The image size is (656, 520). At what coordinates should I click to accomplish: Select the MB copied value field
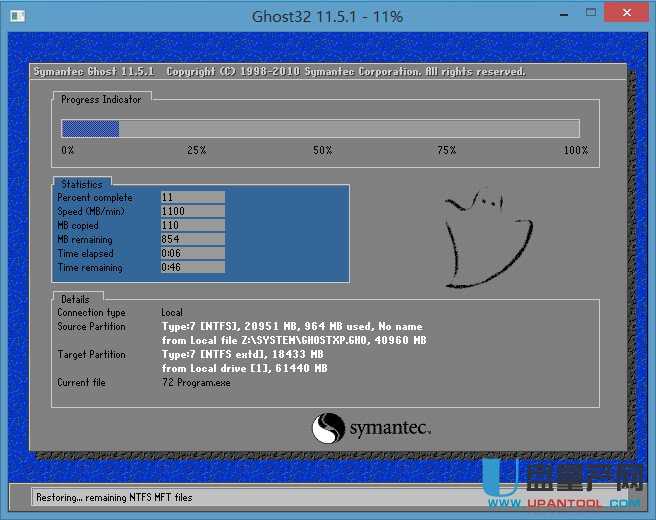[x=192, y=226]
